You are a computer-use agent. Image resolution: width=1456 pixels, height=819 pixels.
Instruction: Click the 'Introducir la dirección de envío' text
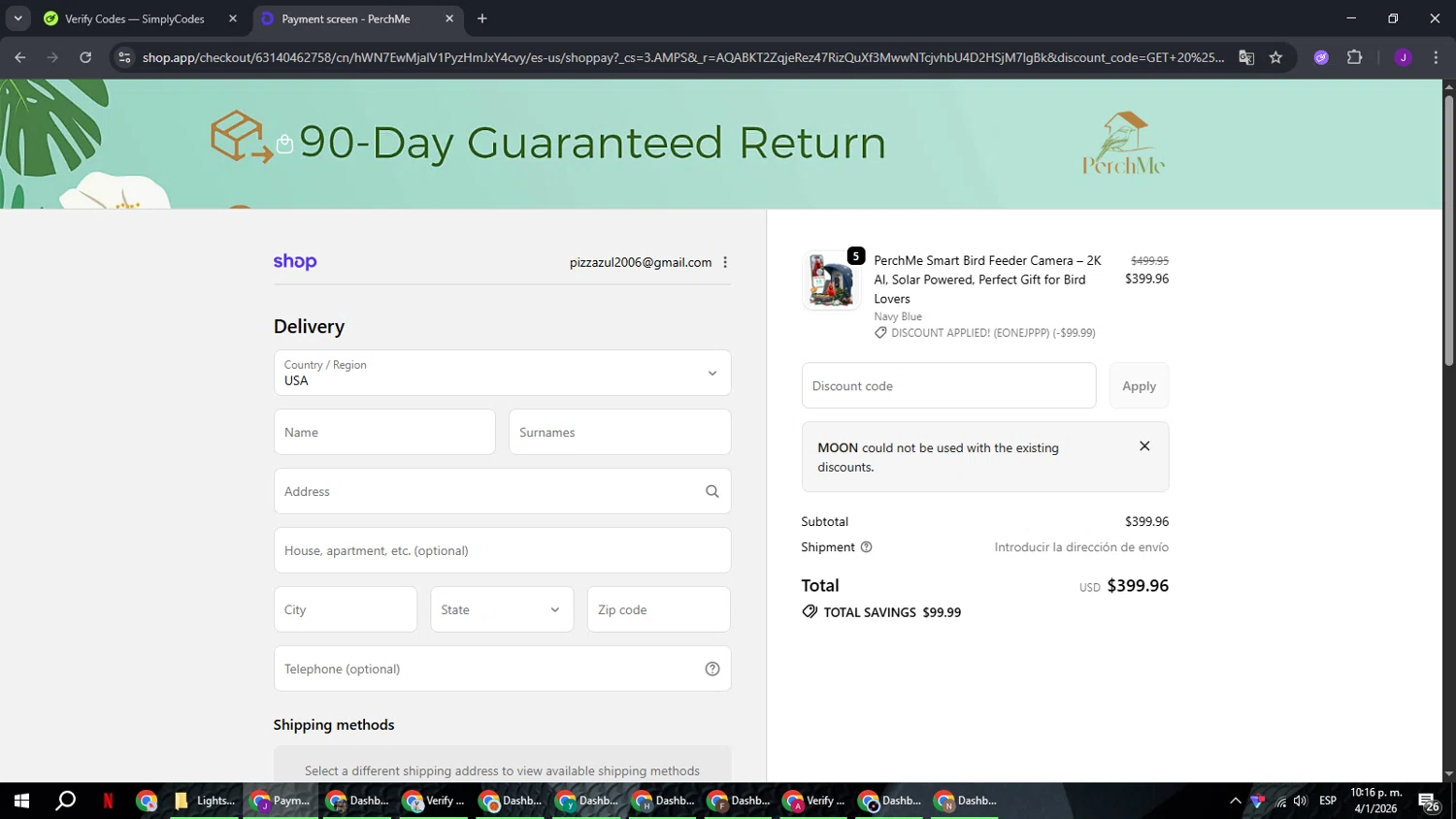[1081, 547]
